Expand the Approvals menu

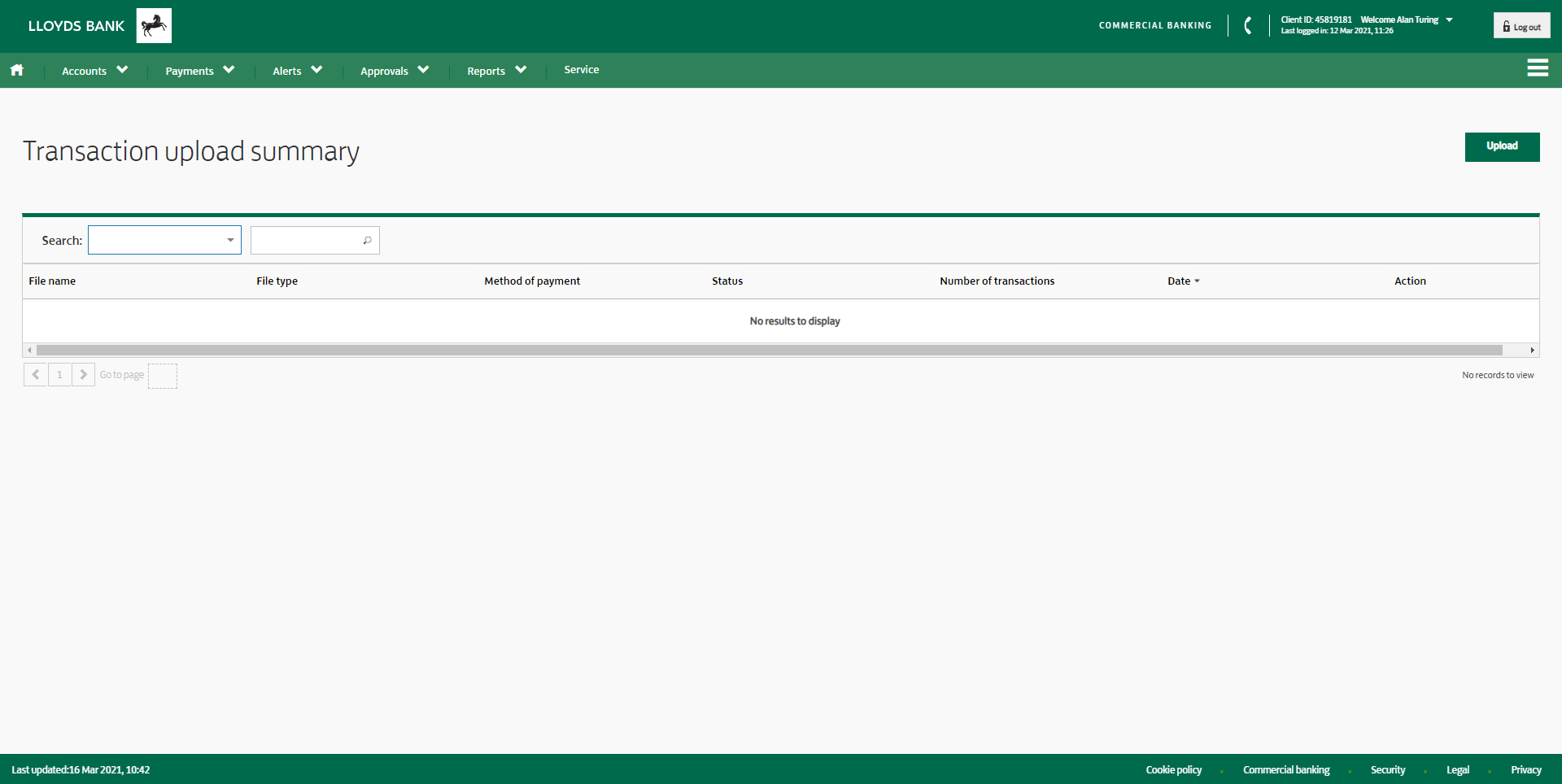tap(395, 71)
